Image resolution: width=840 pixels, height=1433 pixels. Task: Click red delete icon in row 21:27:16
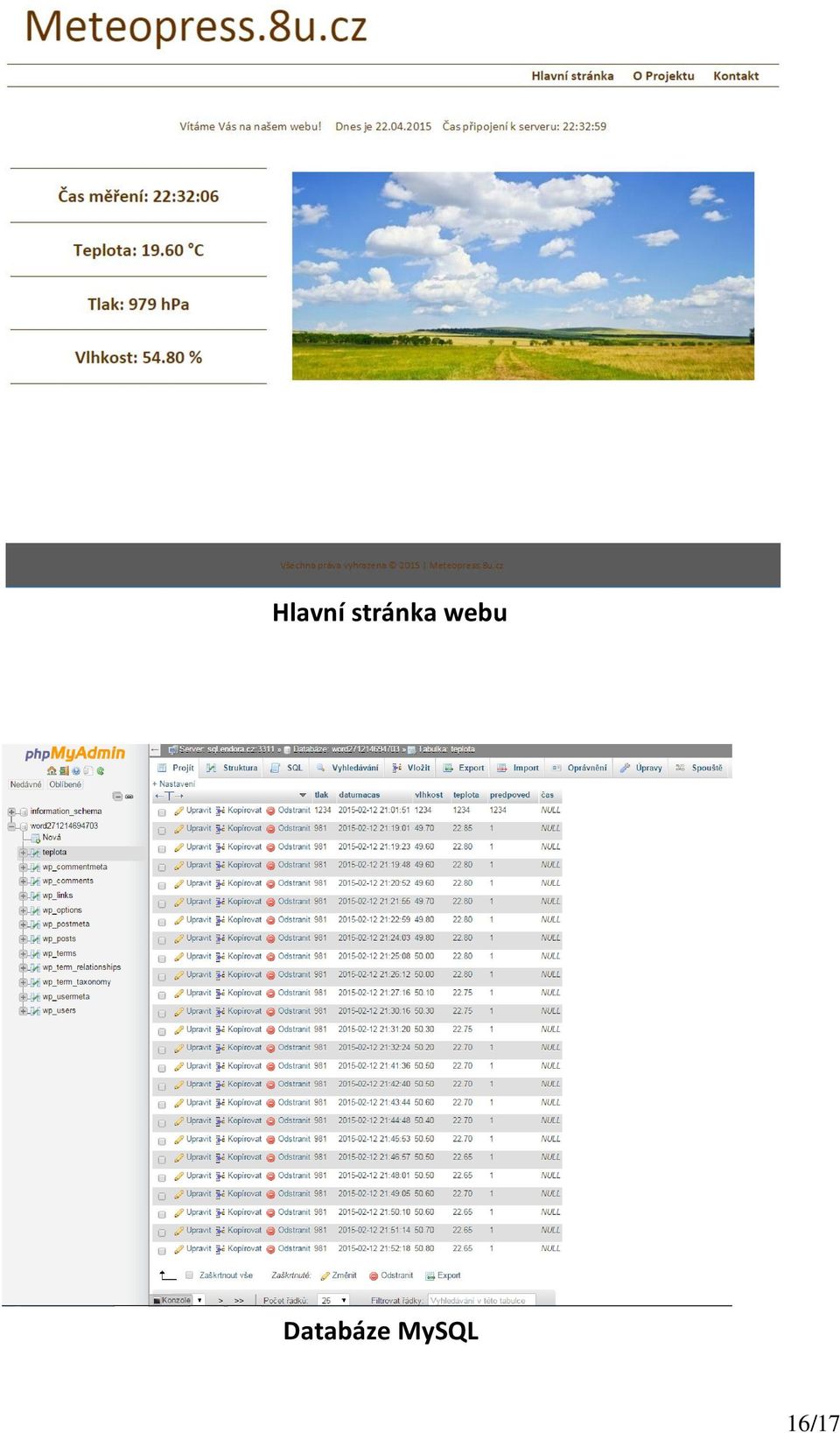click(271, 994)
